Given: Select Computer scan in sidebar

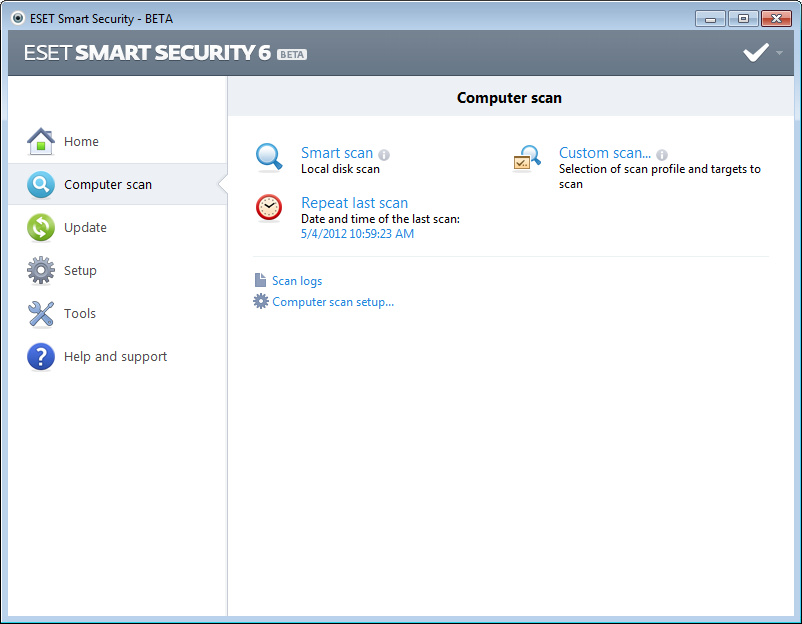Looking at the screenshot, I should pyautogui.click(x=108, y=185).
